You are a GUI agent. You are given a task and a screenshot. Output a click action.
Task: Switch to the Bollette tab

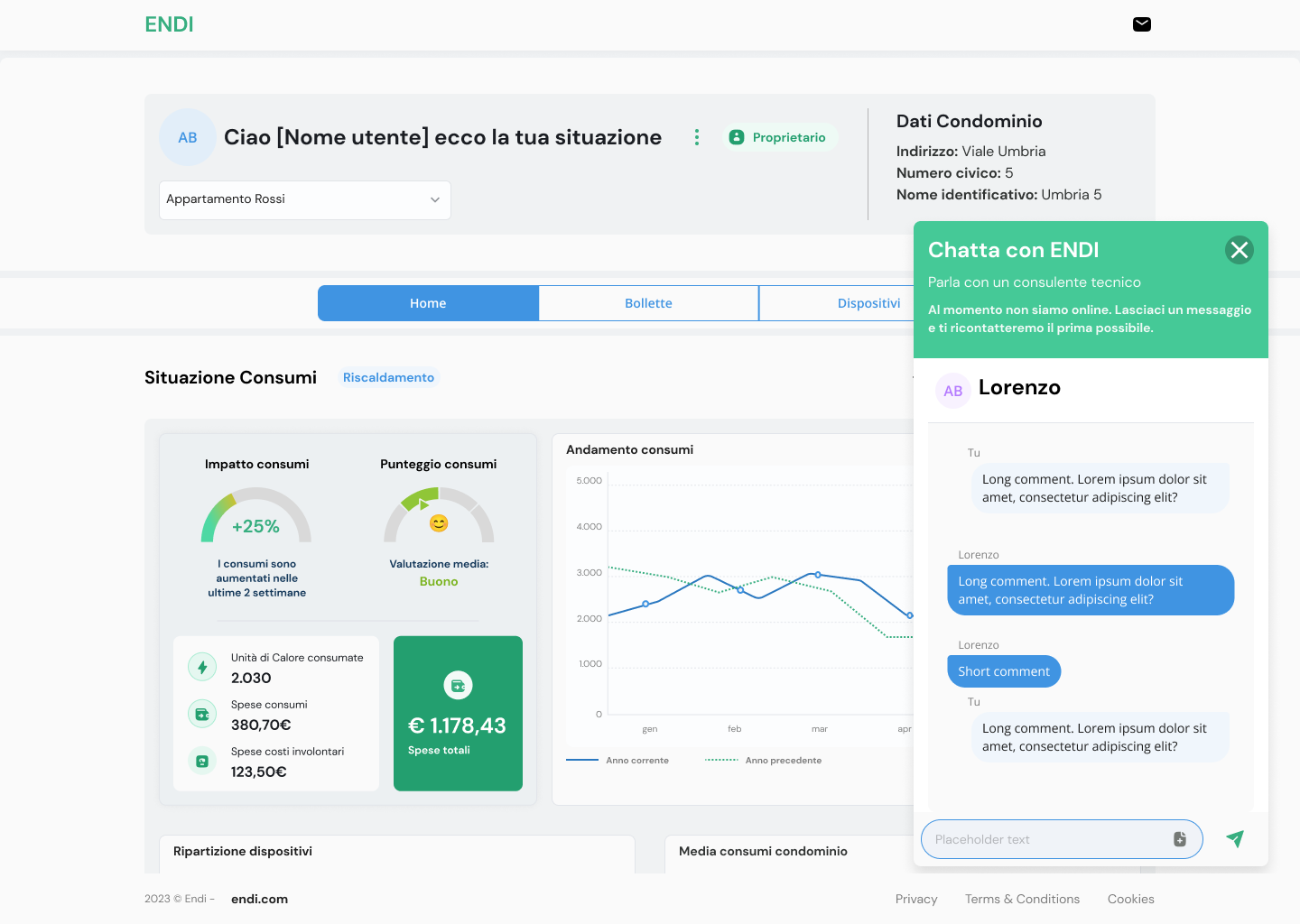648,303
